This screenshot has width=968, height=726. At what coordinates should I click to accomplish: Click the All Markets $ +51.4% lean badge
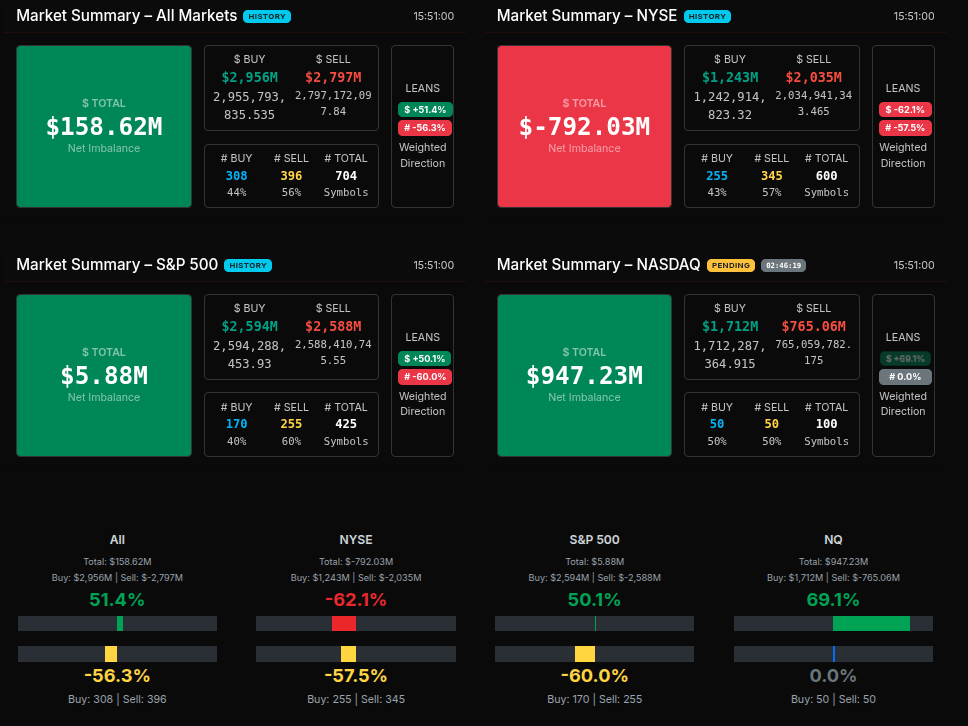coord(425,109)
